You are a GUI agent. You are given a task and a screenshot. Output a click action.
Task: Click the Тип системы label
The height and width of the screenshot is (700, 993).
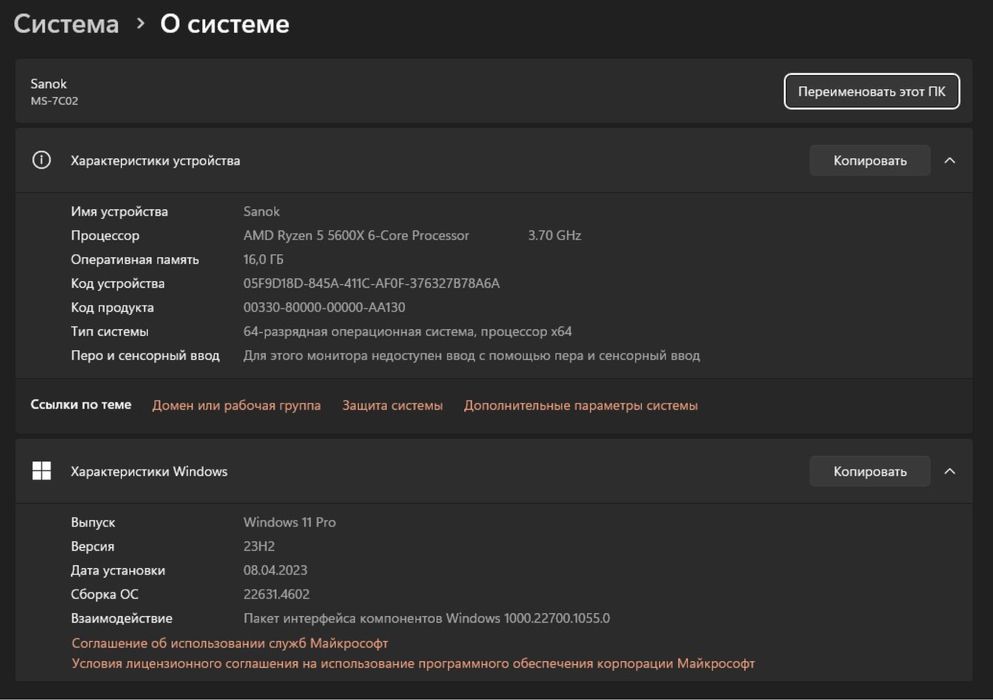(110, 332)
